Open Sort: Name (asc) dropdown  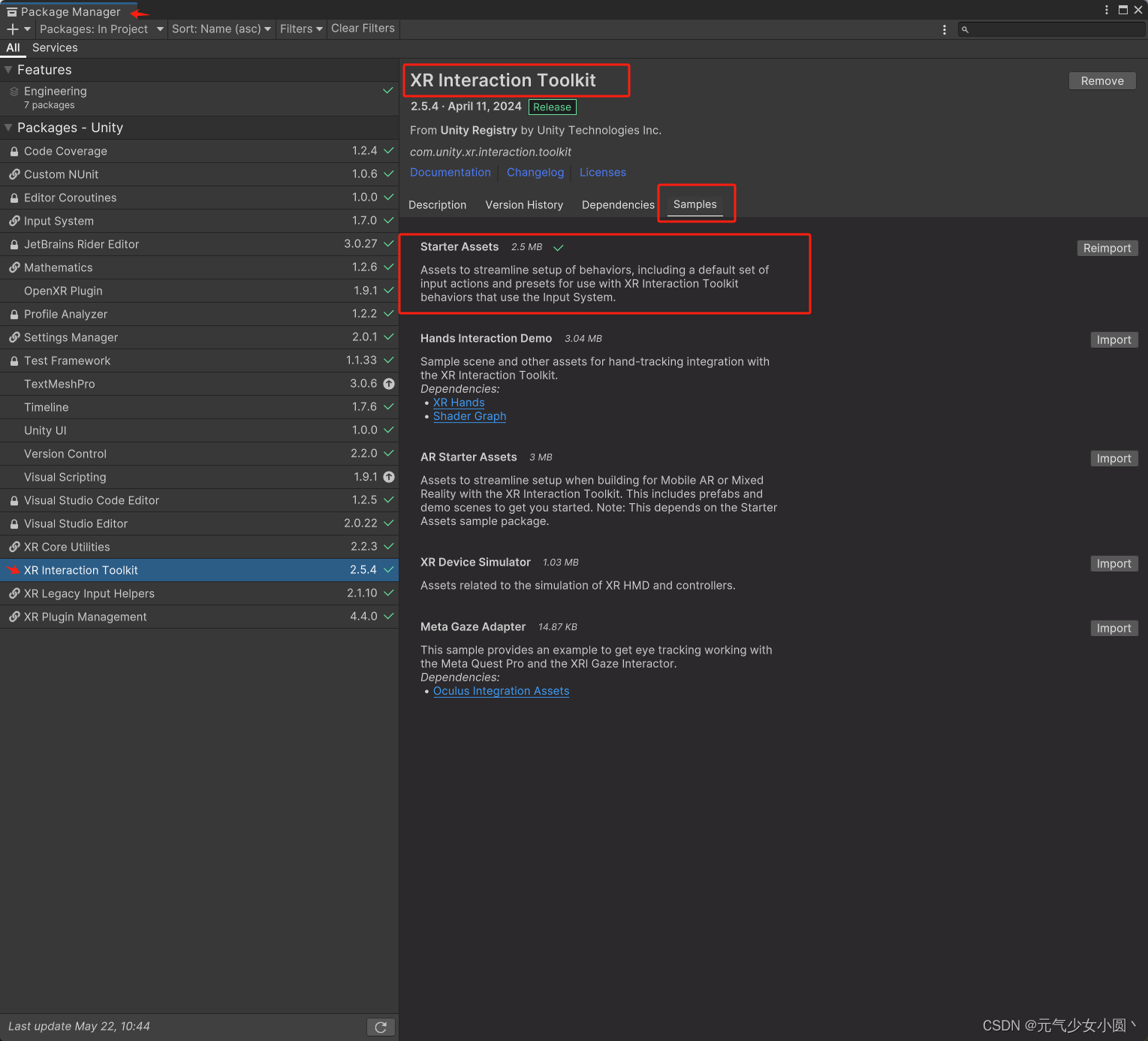click(x=221, y=29)
